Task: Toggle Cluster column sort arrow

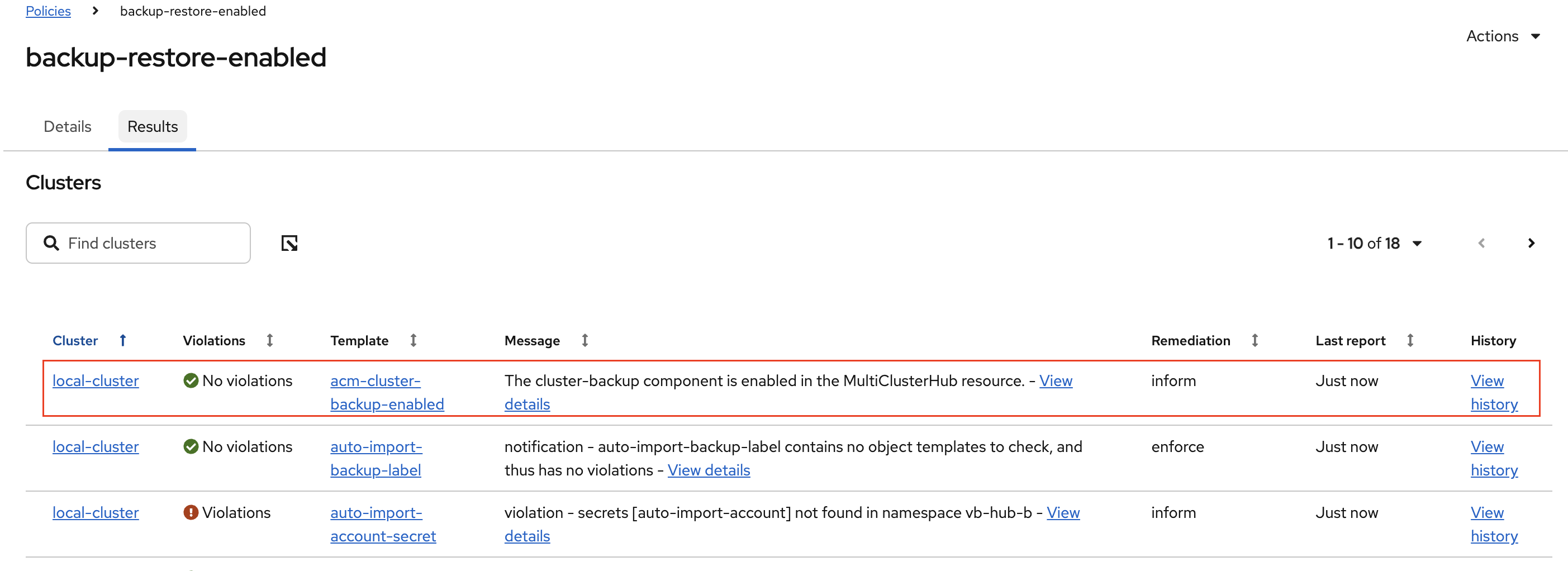Action: [122, 340]
